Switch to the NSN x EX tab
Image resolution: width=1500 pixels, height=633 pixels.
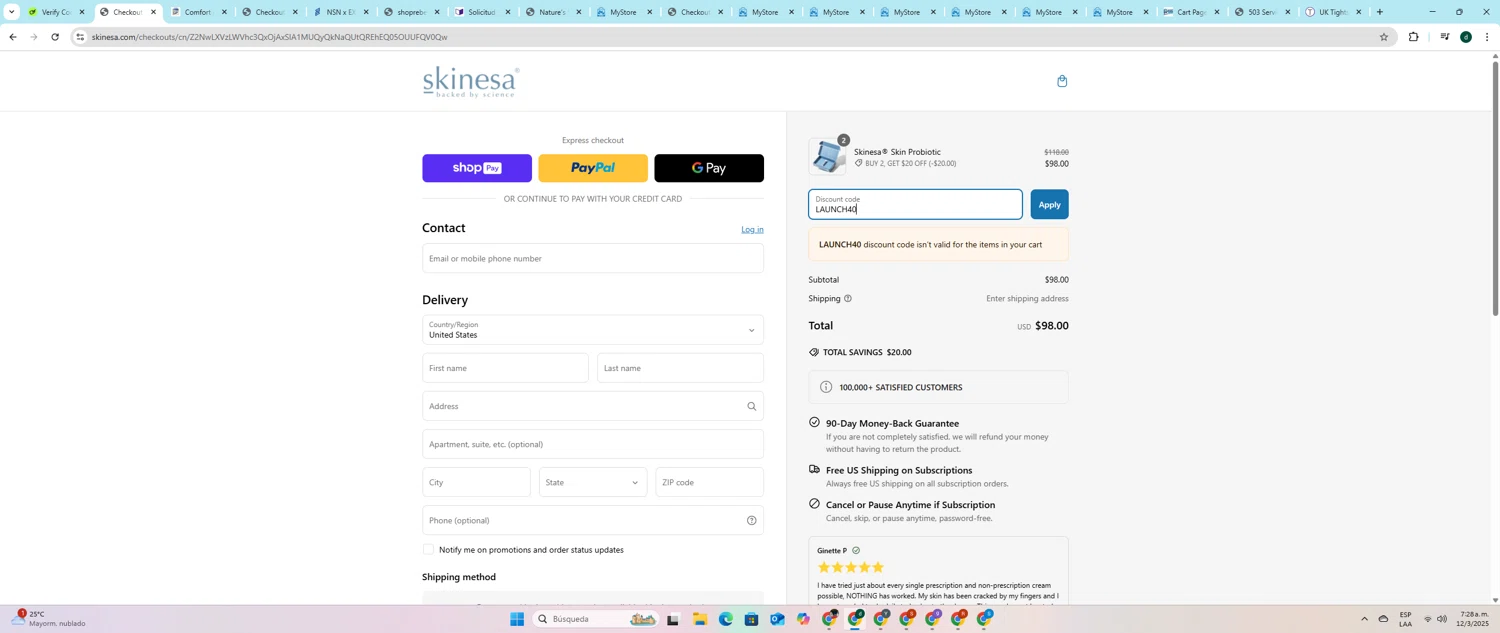[341, 12]
